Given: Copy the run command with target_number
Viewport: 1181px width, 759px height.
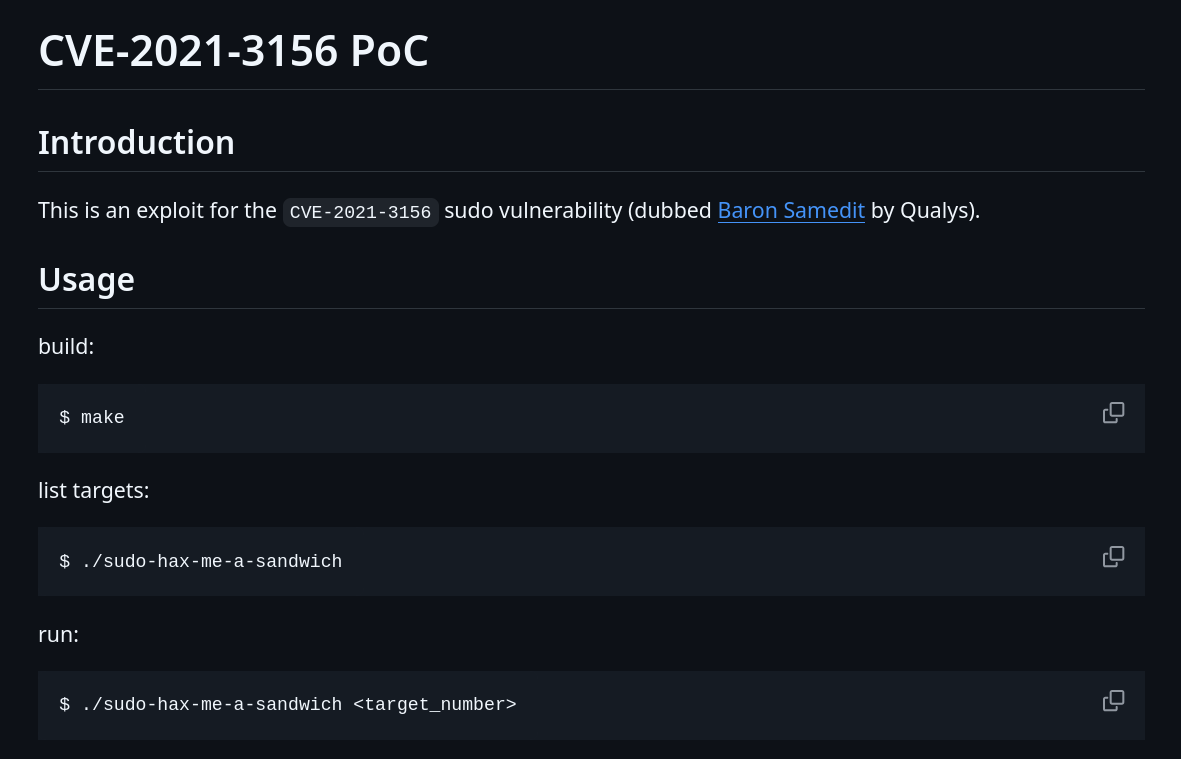Looking at the screenshot, I should pyautogui.click(x=1113, y=700).
